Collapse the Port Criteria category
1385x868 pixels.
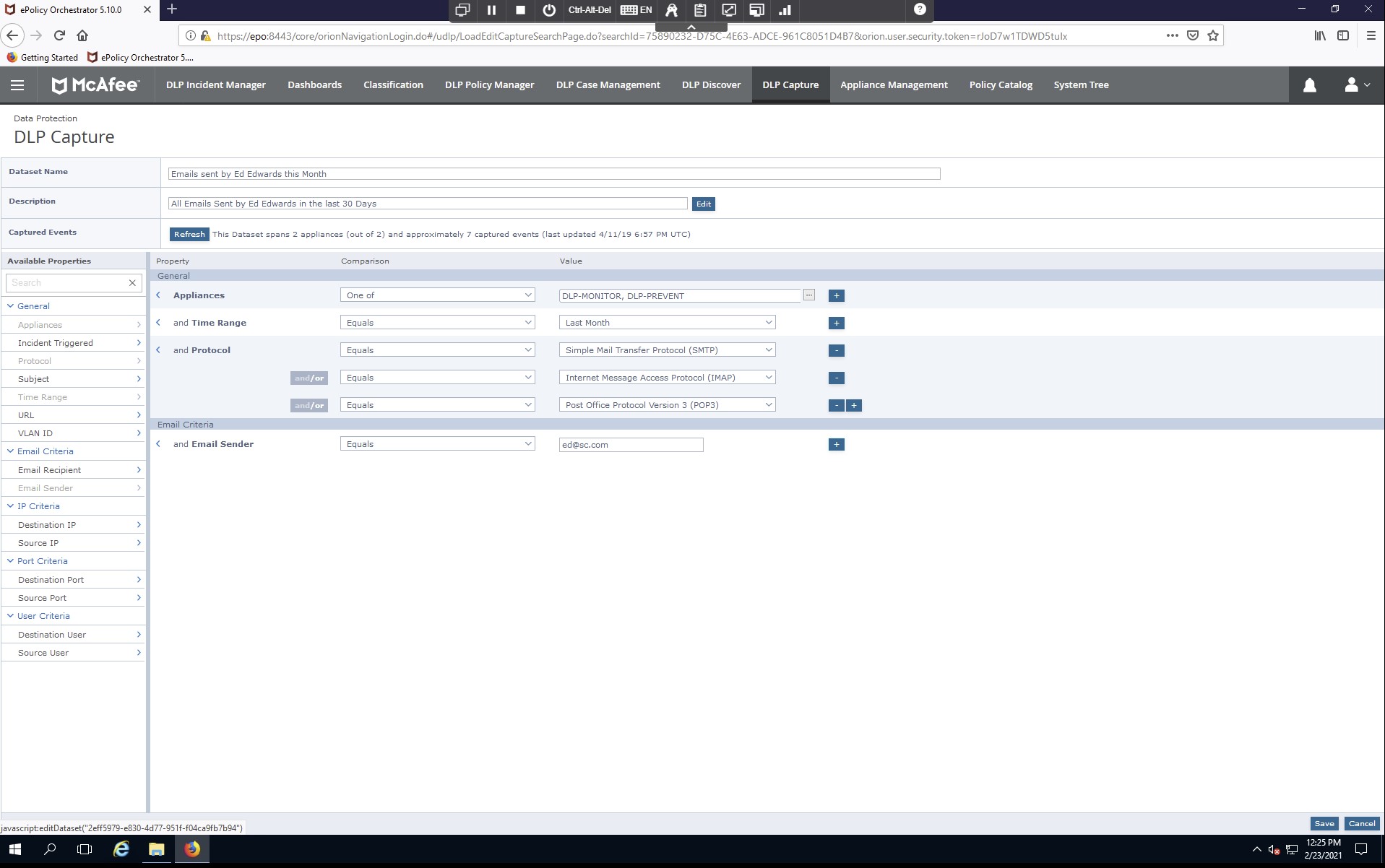tap(10, 561)
